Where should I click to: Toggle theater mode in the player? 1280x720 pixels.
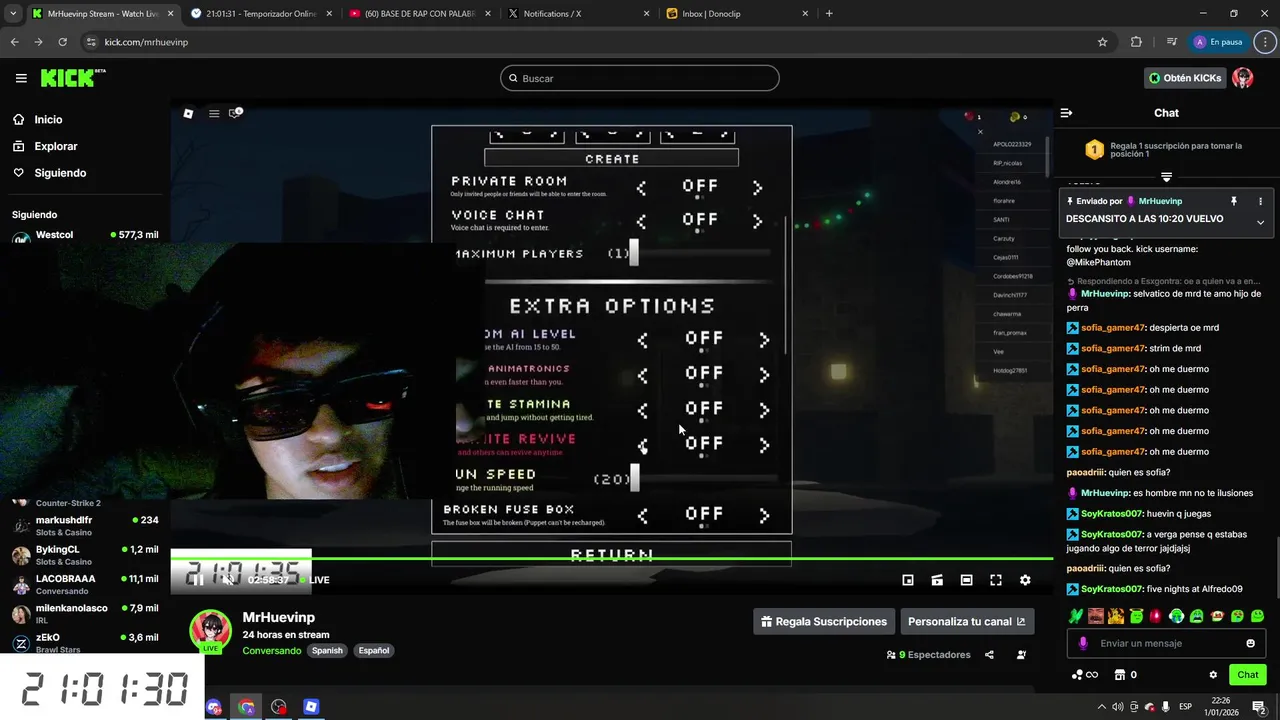(966, 580)
